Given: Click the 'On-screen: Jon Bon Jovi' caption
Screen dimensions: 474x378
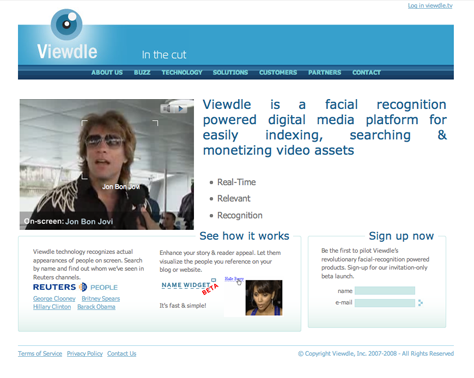Looking at the screenshot, I should [68, 221].
